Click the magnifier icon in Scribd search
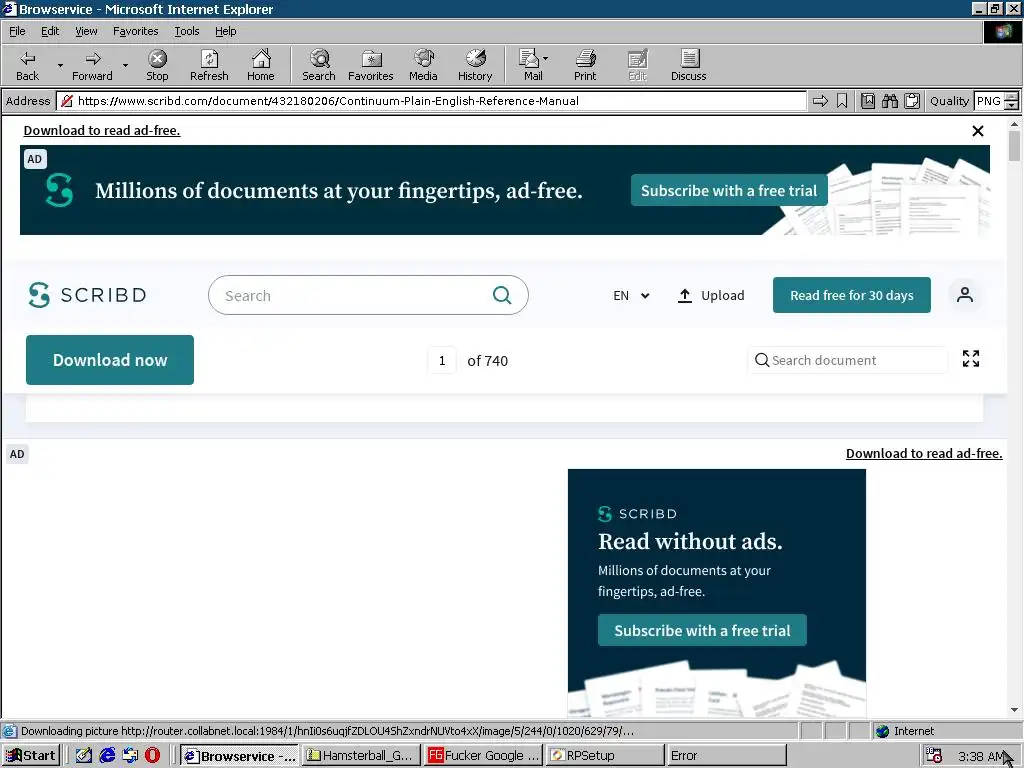1024x768 pixels. point(502,295)
